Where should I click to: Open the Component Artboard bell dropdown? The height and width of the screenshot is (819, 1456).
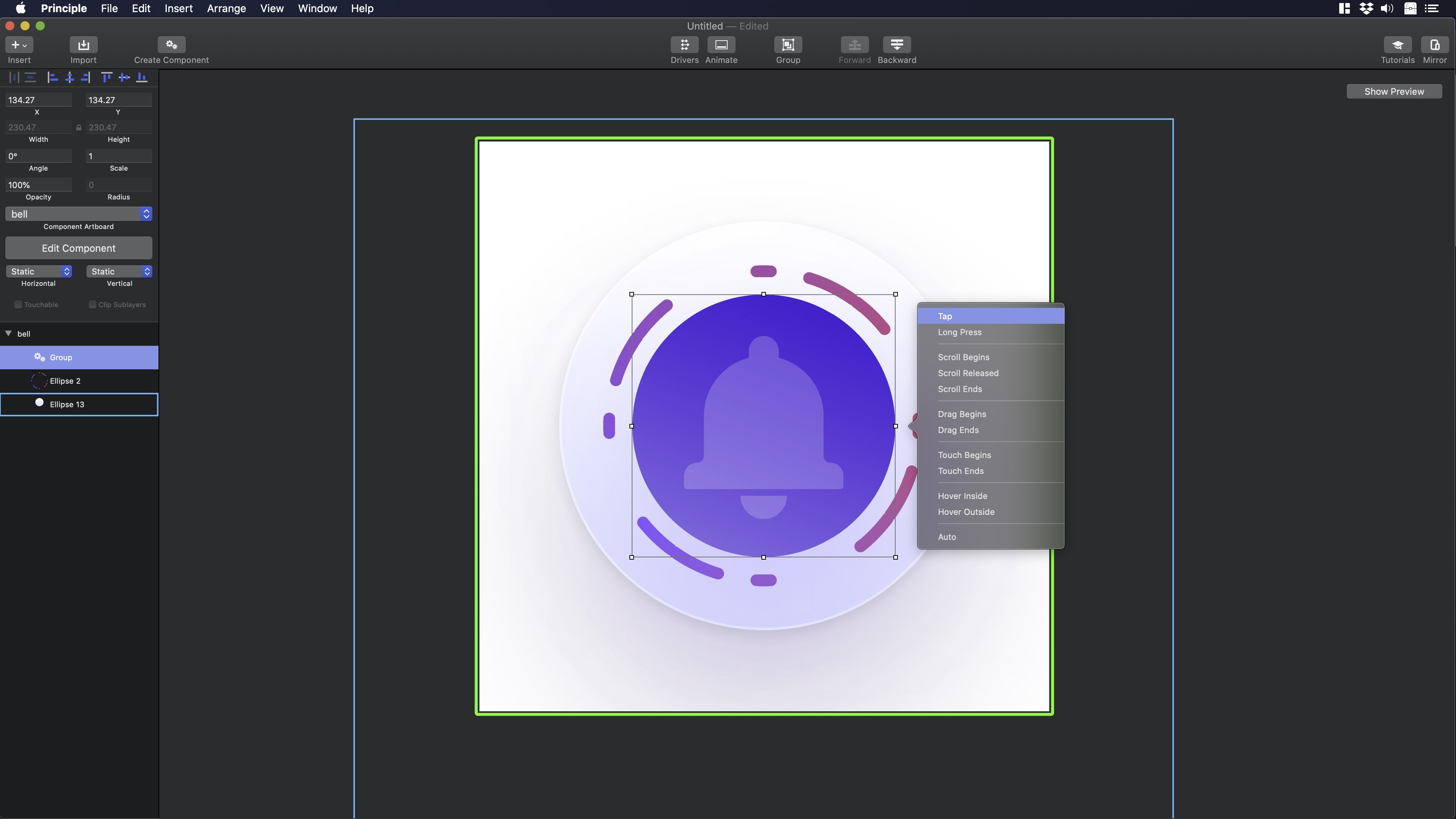[x=78, y=213]
